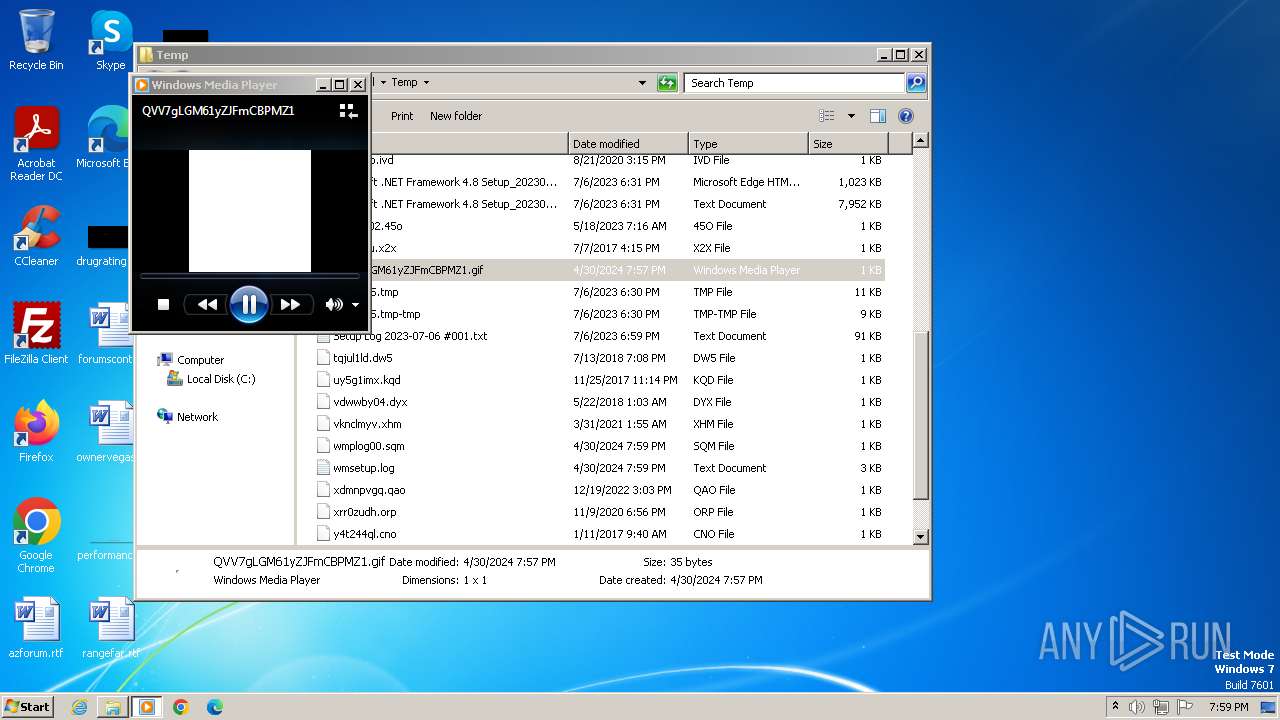Viewport: 1280px width, 720px height.
Task: Mute the Media Player volume
Action: point(333,304)
